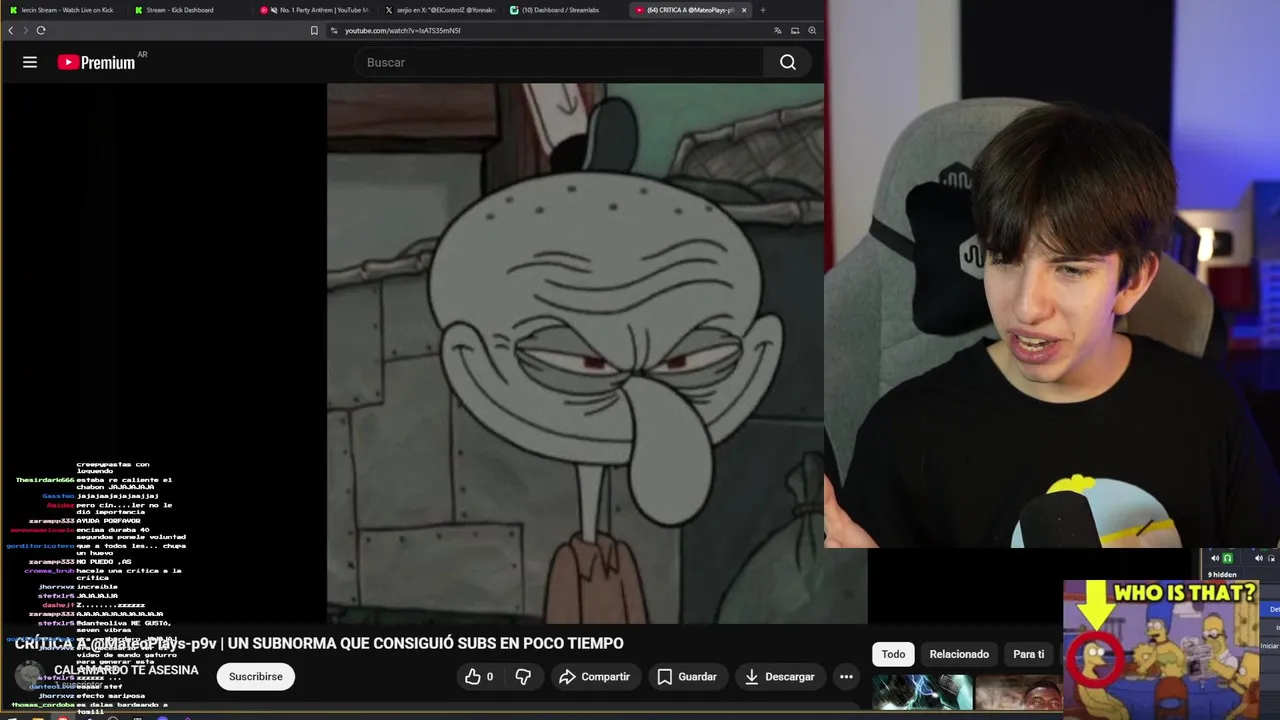Select the Relacionado filter chip
The height and width of the screenshot is (720, 1280).
coord(959,654)
